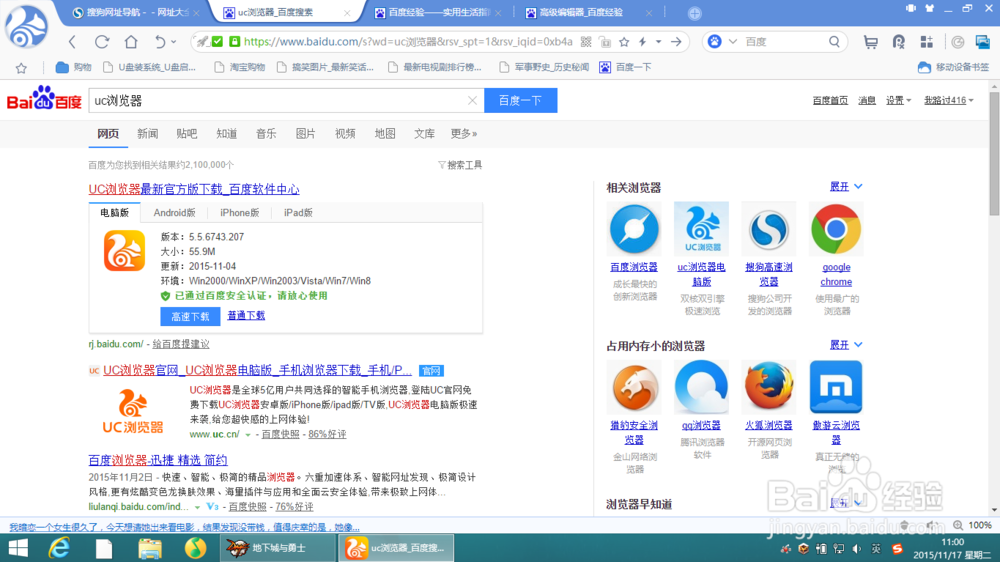Open dropdown arrow beside the undo icon
The image size is (1000, 562).
pos(173,42)
